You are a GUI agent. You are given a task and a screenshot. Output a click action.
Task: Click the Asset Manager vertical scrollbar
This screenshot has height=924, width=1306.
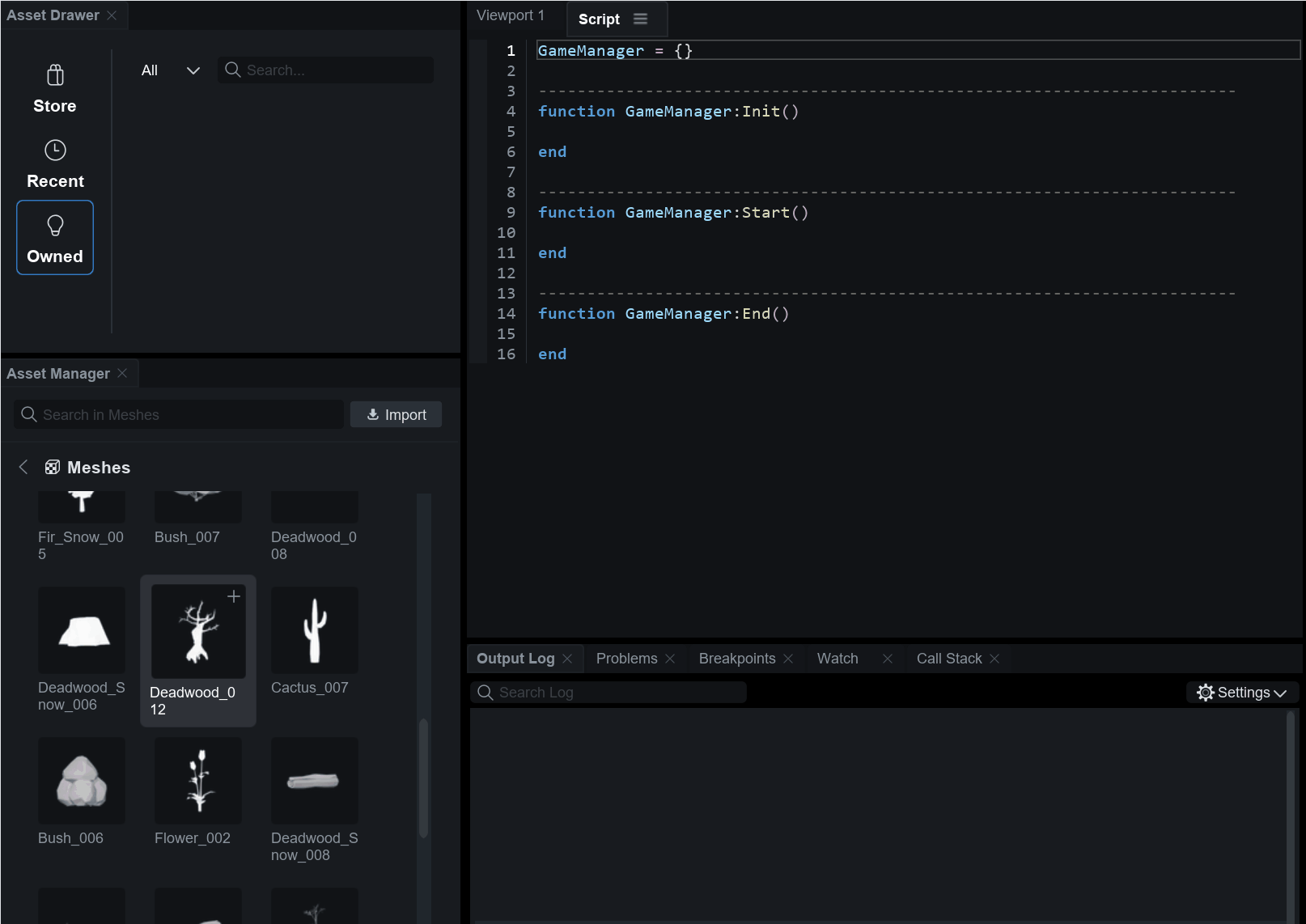[x=423, y=777]
